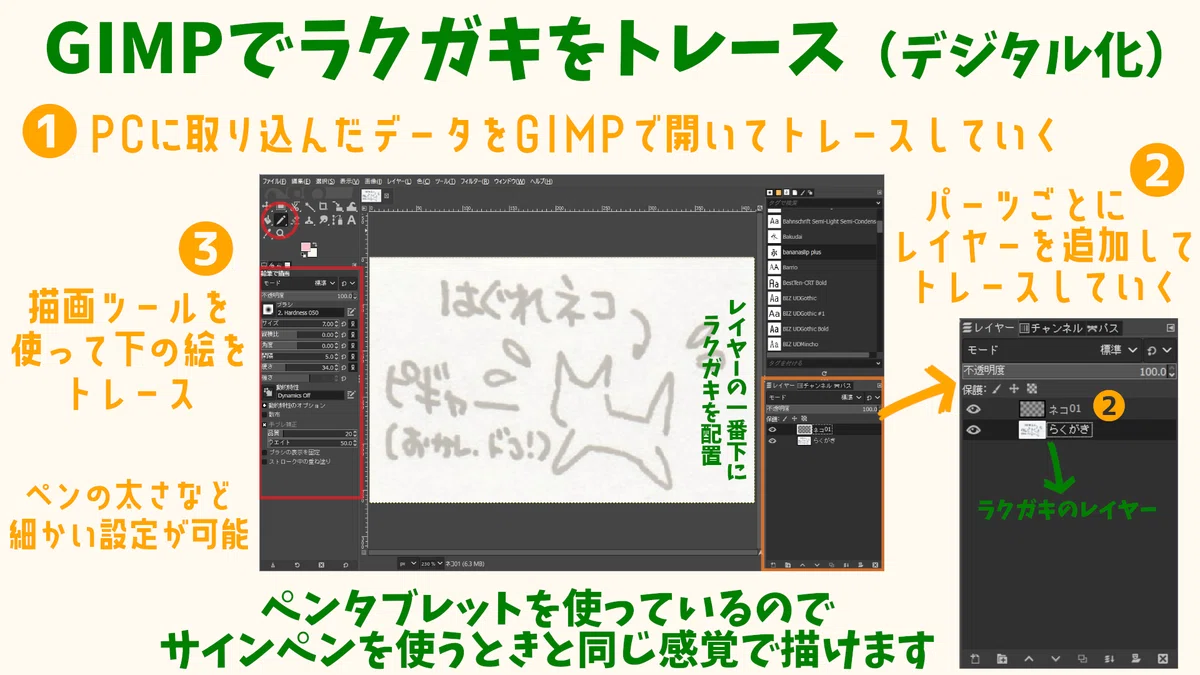Click the サイズ slider showing 7.00
Screen dimensions: 1200x675
[298, 323]
